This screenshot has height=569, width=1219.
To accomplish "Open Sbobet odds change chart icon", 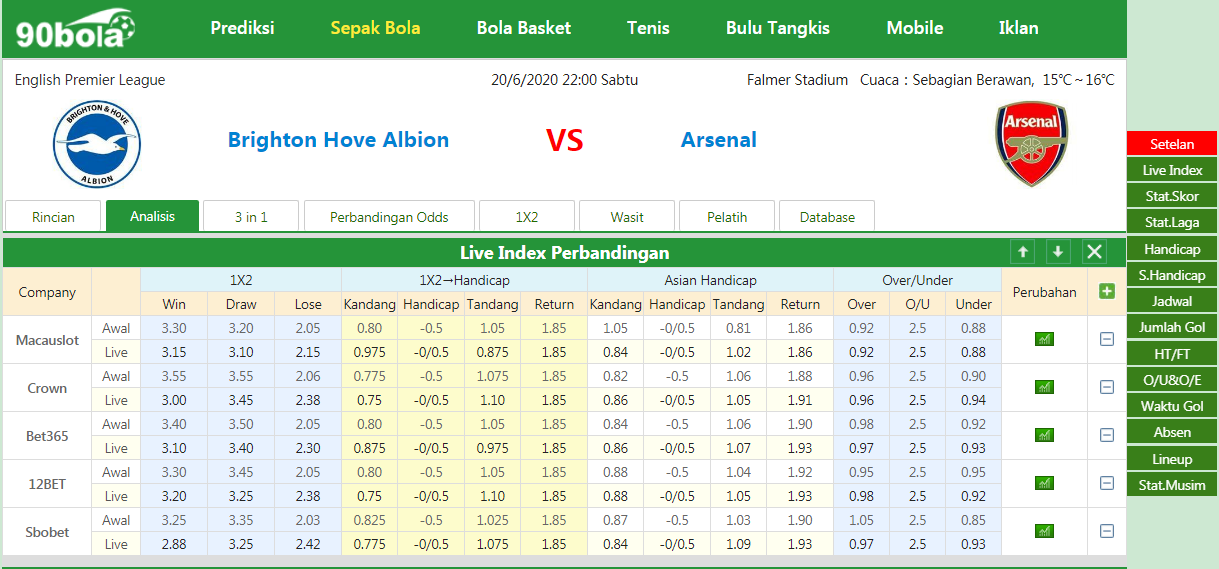I will click(x=1044, y=531).
